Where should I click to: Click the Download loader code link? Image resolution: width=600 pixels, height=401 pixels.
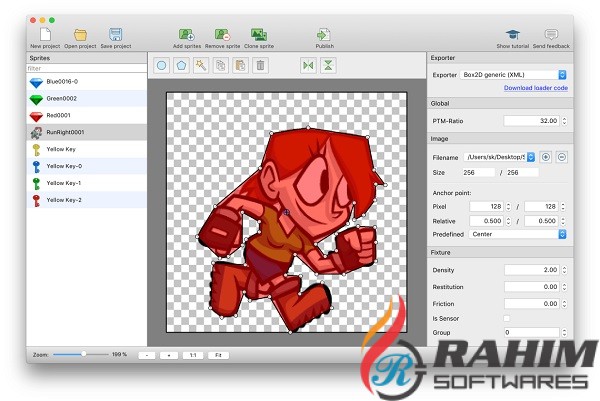pos(536,88)
